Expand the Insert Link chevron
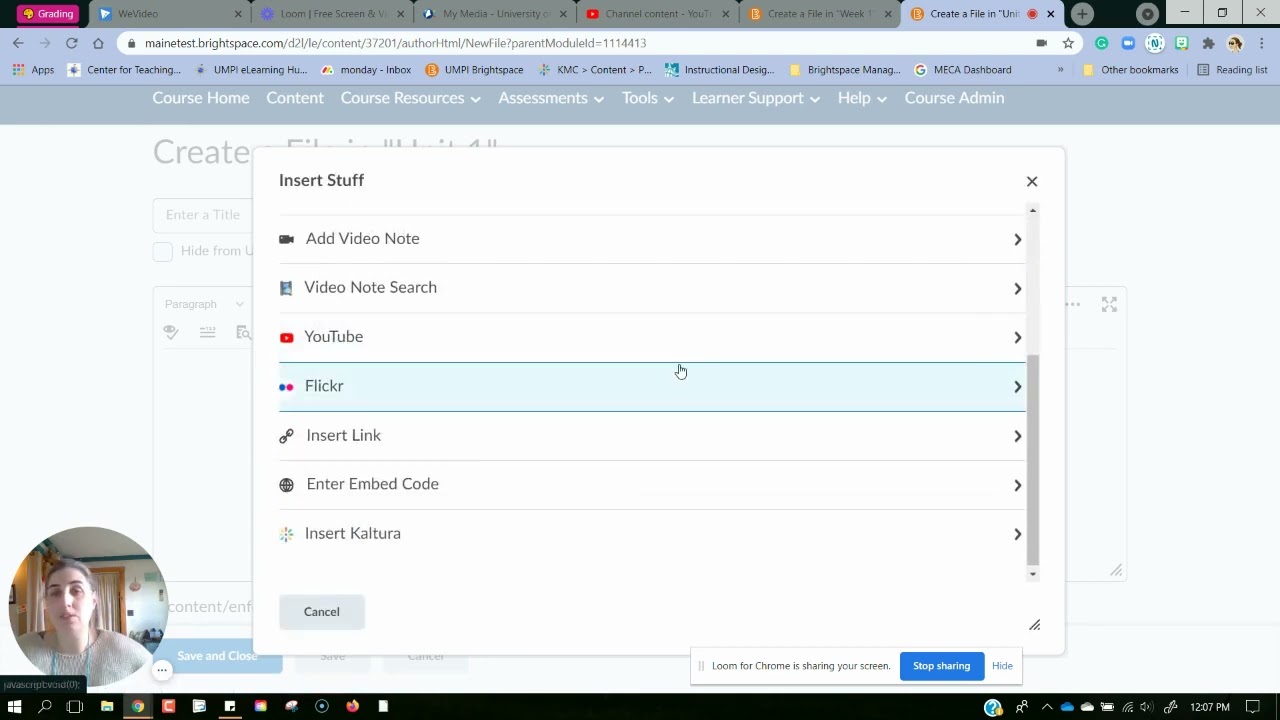 click(1017, 436)
